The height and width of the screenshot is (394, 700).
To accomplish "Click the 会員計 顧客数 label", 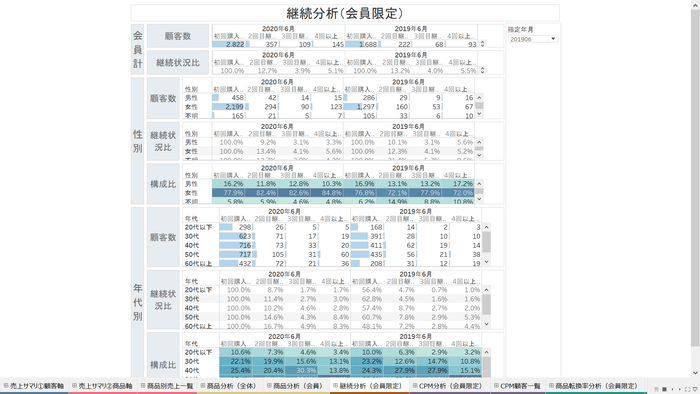I will [x=178, y=36].
